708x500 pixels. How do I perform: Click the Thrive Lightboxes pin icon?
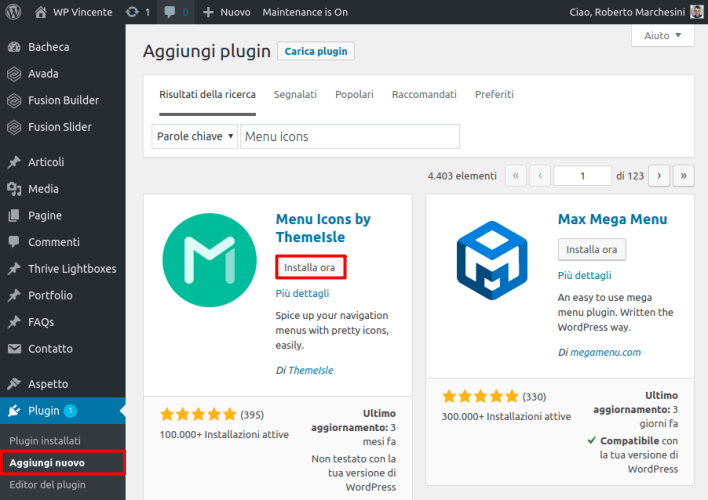[x=14, y=269]
